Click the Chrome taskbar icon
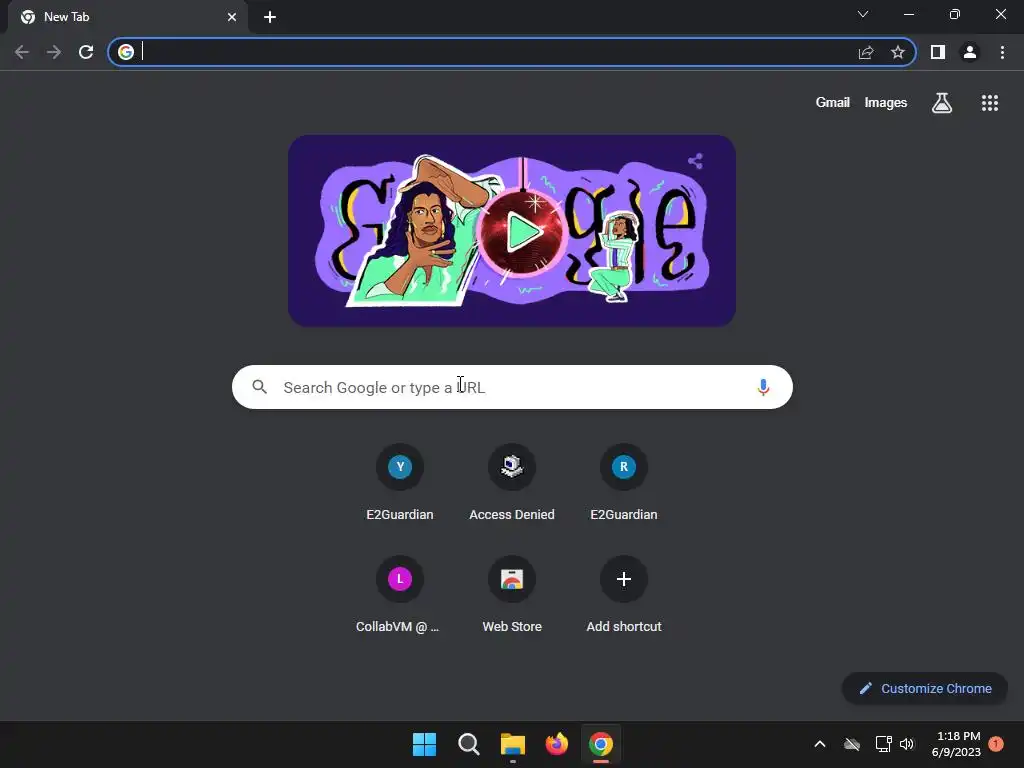 point(601,744)
